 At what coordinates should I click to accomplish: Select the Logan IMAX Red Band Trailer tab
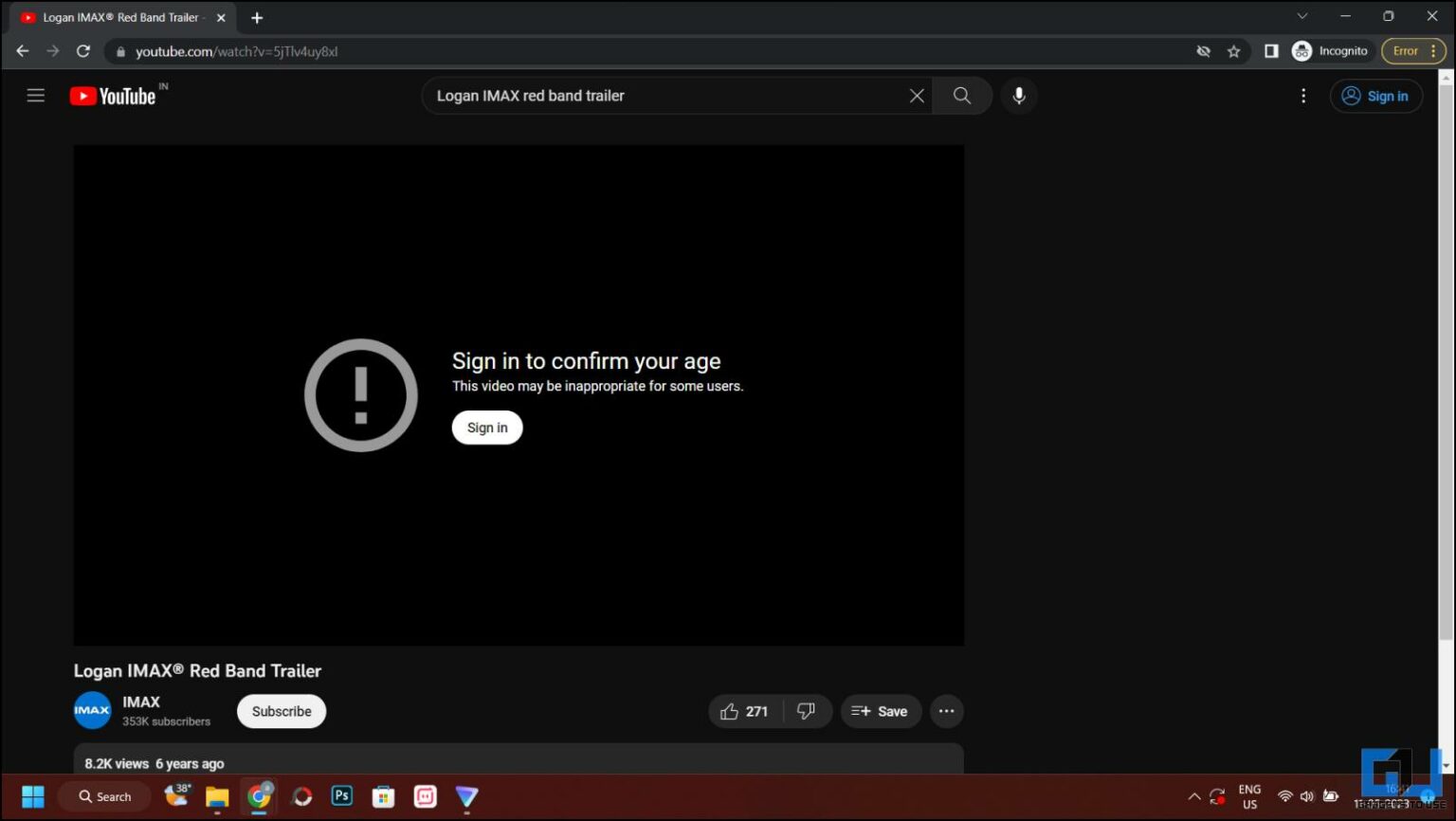pos(120,18)
